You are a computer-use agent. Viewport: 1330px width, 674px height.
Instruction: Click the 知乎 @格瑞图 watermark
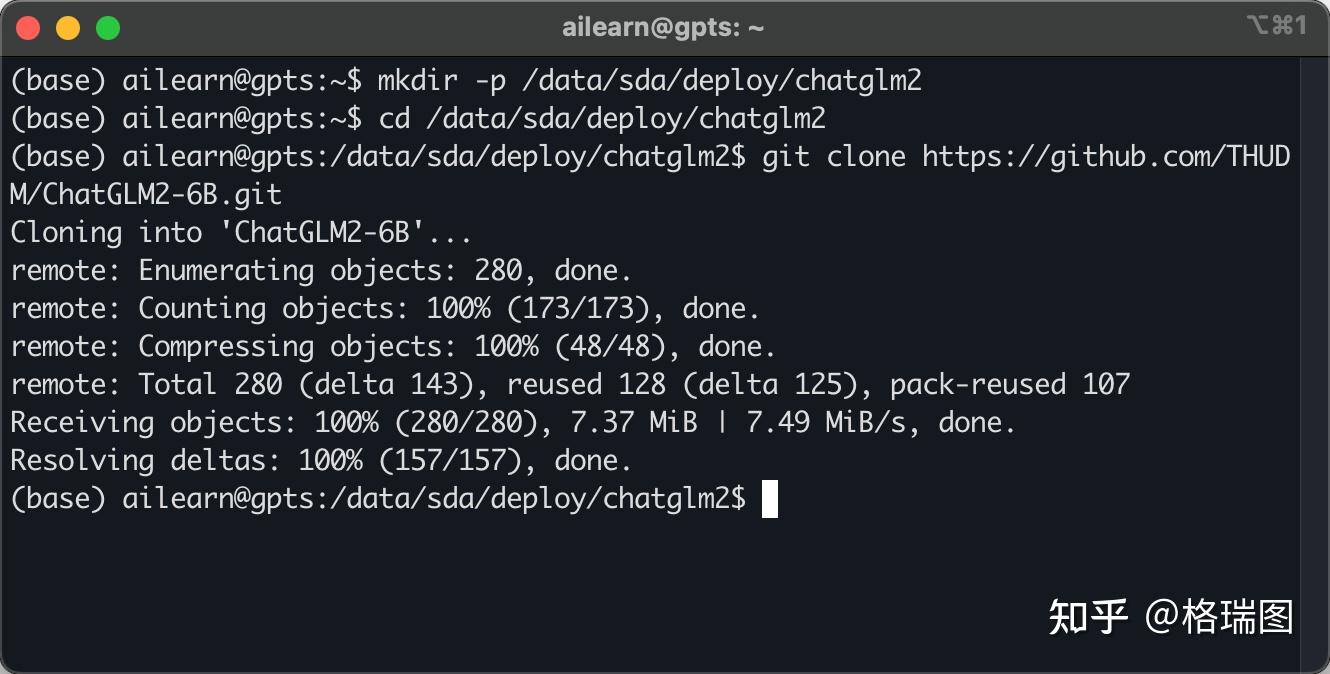coord(1171,617)
